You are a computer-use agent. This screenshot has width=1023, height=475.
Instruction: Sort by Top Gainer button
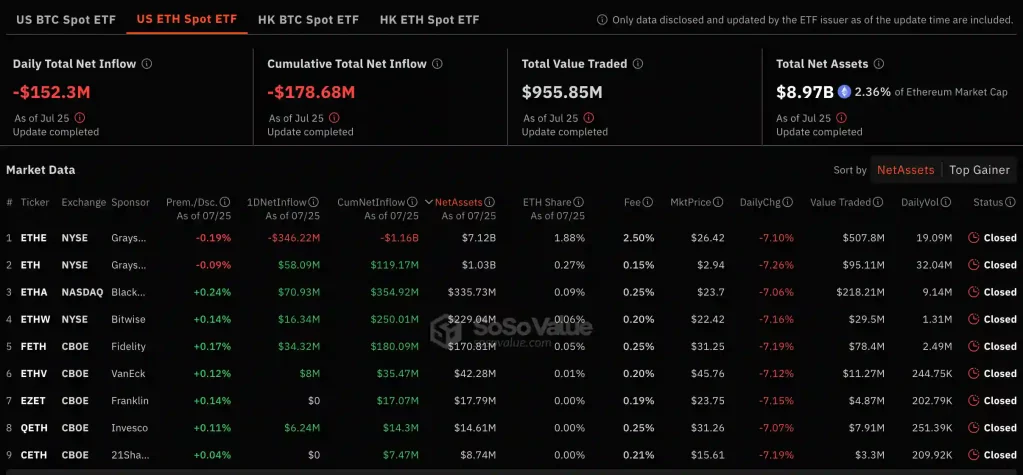coord(979,170)
